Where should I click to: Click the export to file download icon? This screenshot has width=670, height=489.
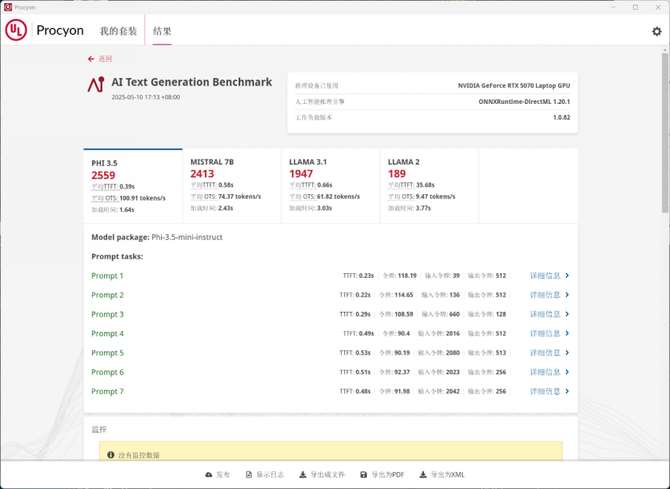pyautogui.click(x=303, y=475)
